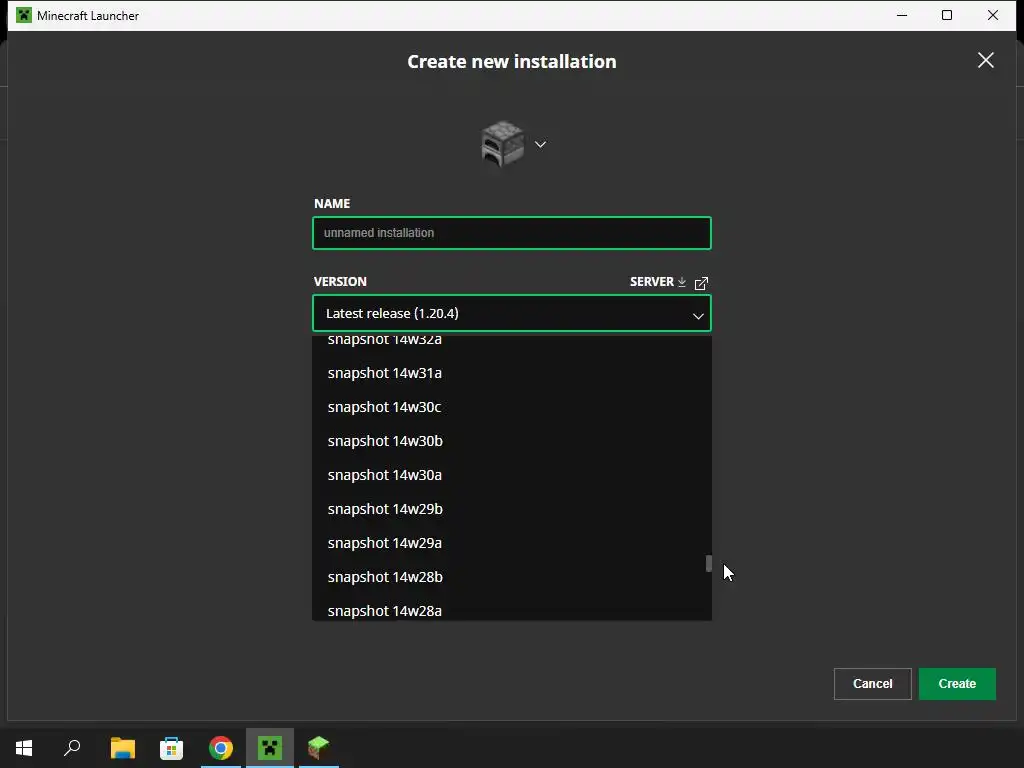
Task: Select snapshot 14w31a from version list
Action: 511,373
